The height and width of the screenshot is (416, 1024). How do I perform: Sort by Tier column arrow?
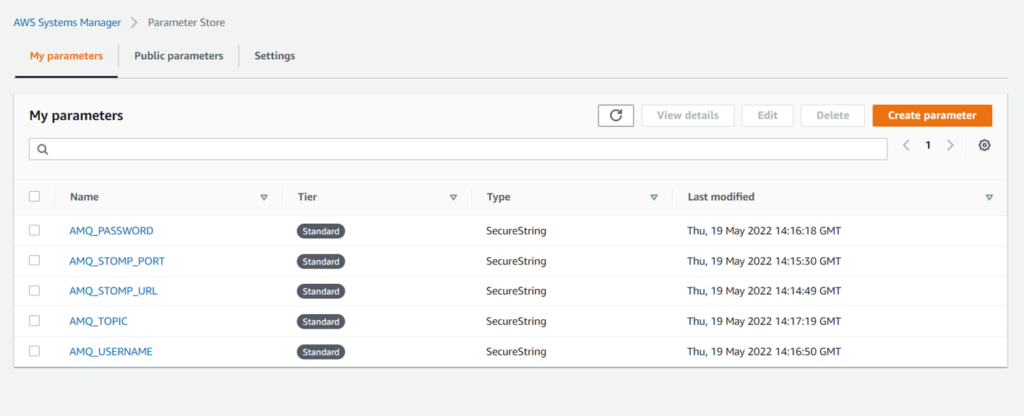(453, 198)
